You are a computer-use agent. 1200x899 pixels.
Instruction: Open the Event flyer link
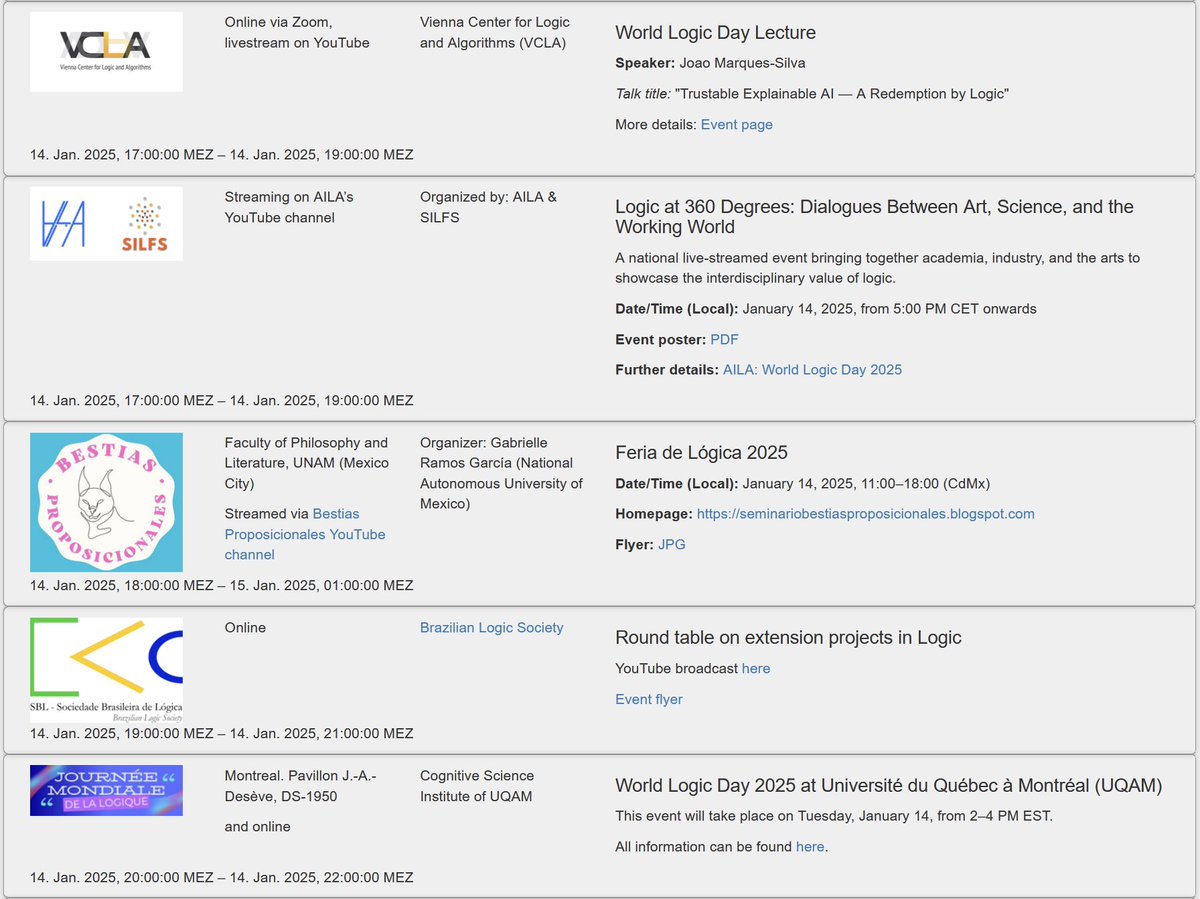click(649, 700)
